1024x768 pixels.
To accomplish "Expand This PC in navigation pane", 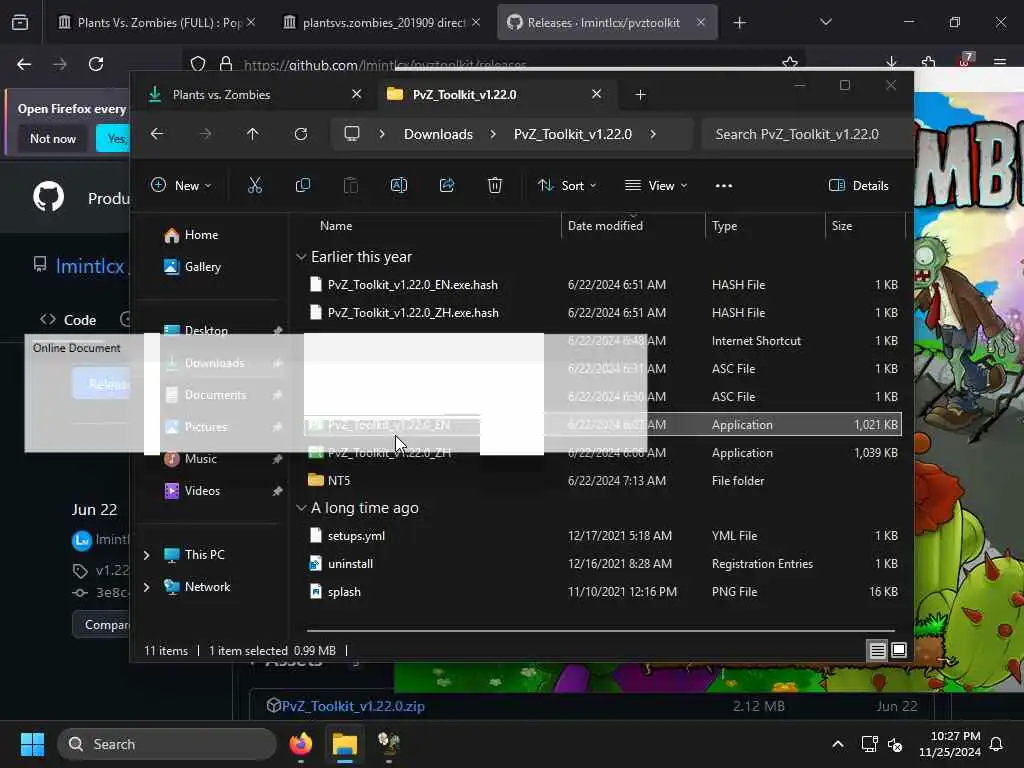I will (147, 555).
